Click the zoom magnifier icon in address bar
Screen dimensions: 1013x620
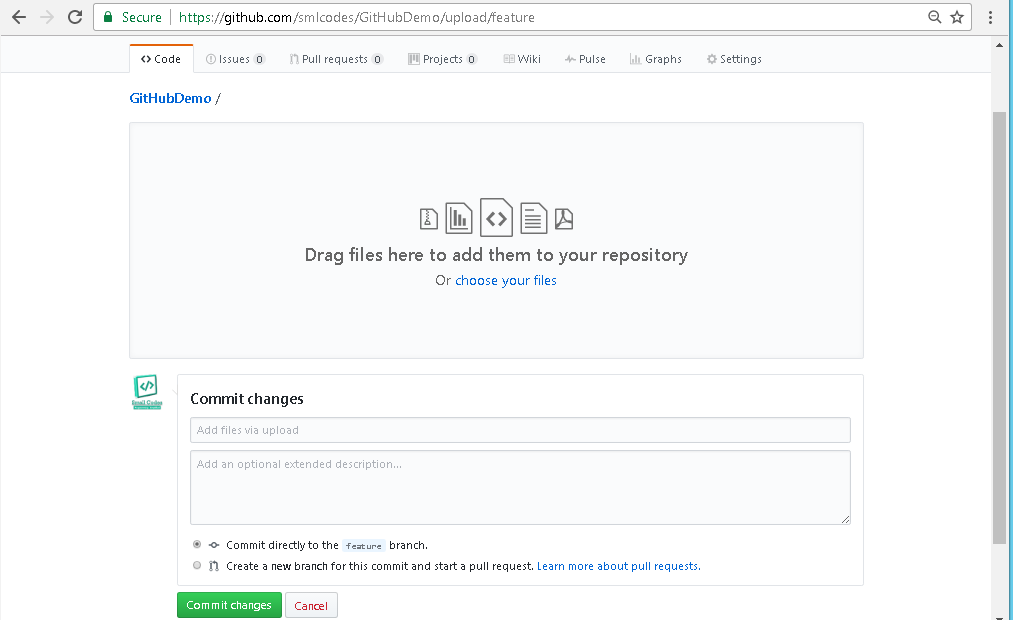(935, 17)
